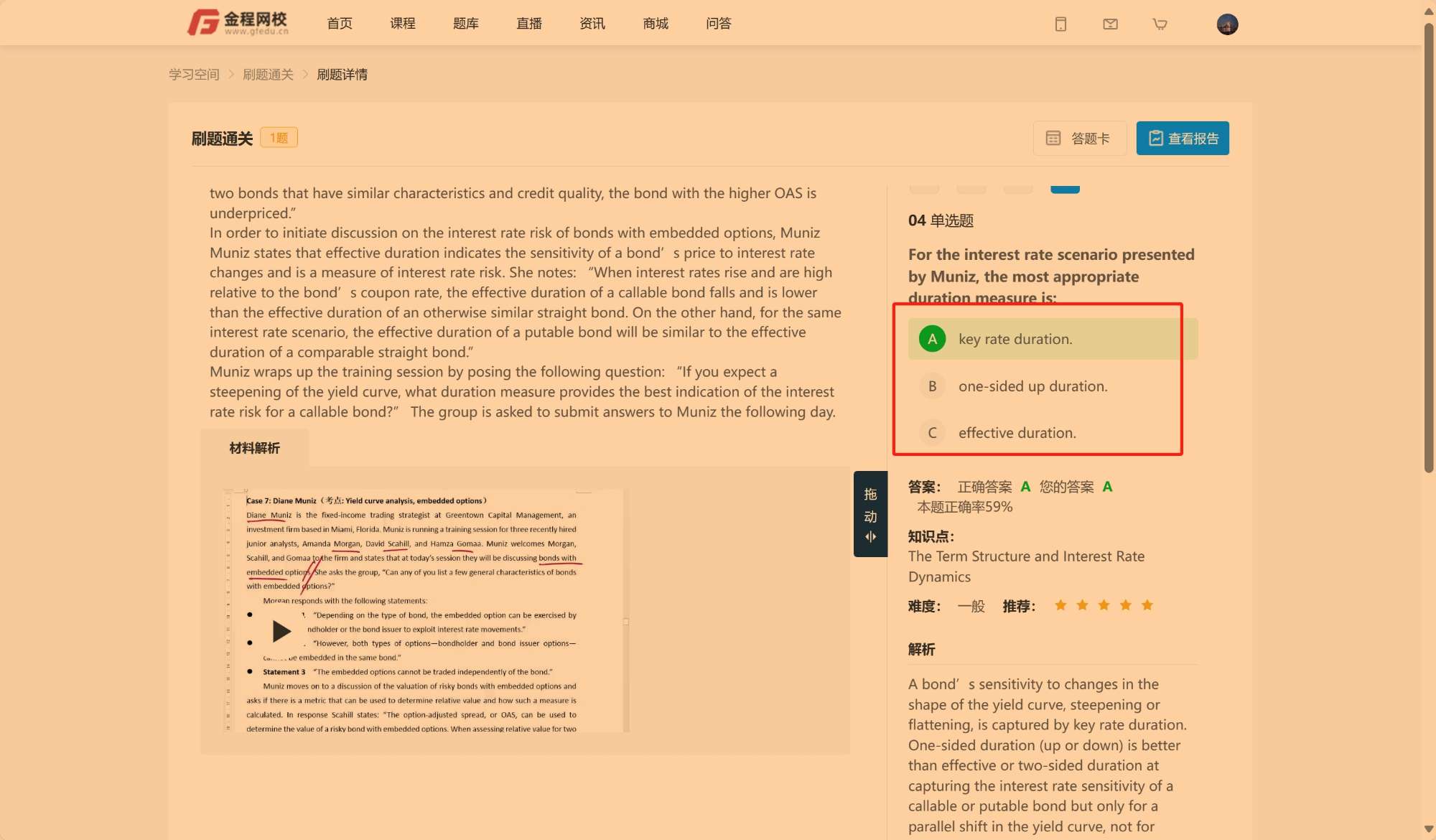Switch to the 材料解析 tab
Screen dimensions: 1436x840
[254, 448]
